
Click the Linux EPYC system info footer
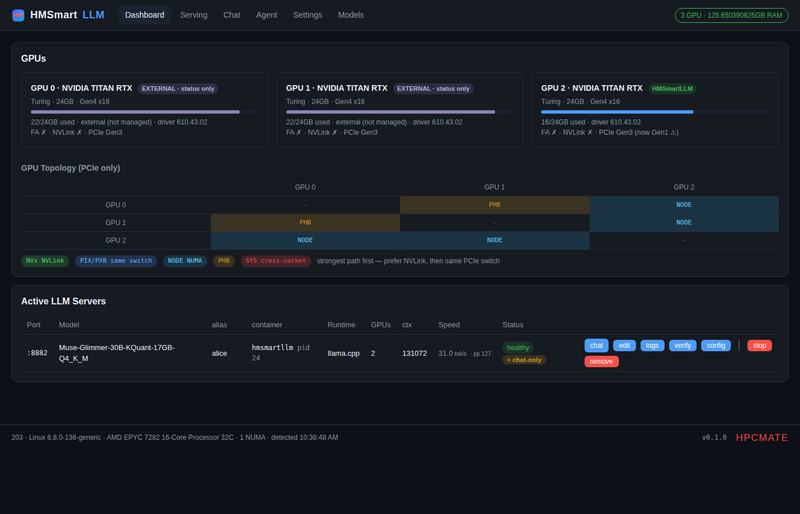click(174, 437)
